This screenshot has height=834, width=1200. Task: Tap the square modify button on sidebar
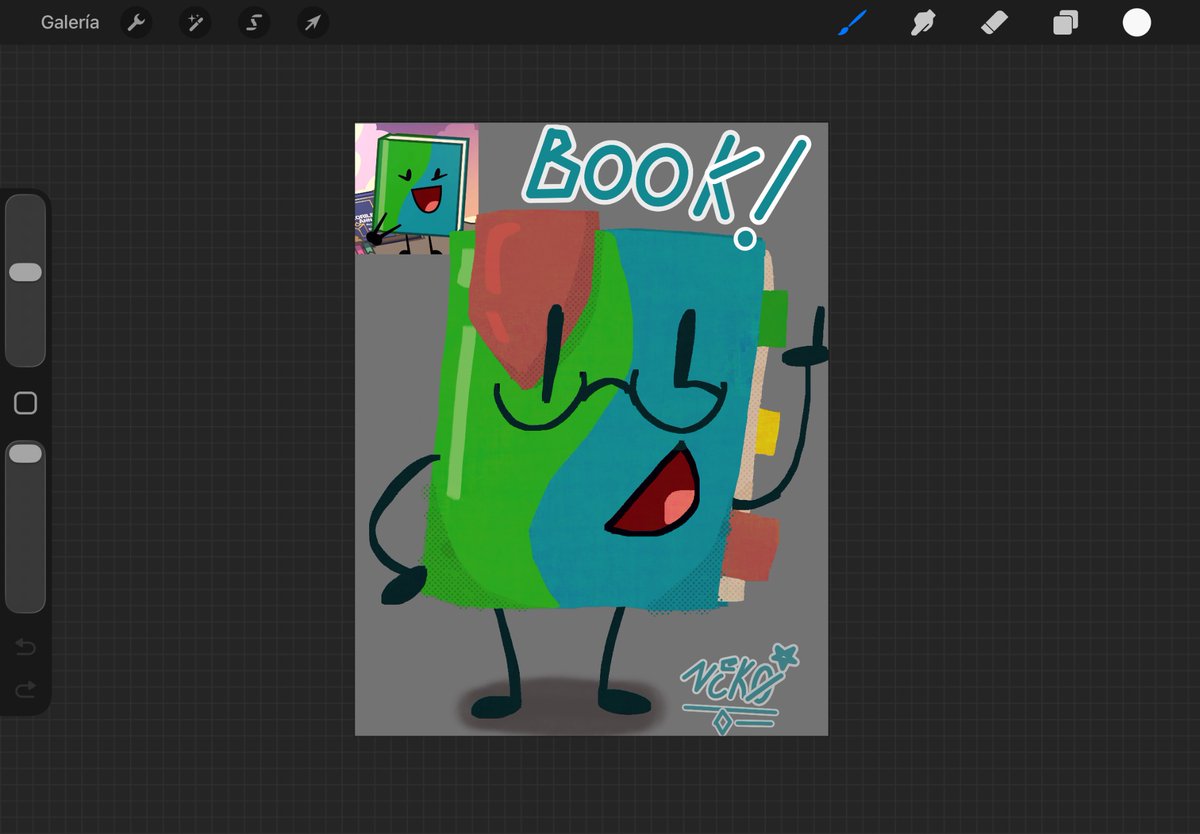[x=26, y=403]
